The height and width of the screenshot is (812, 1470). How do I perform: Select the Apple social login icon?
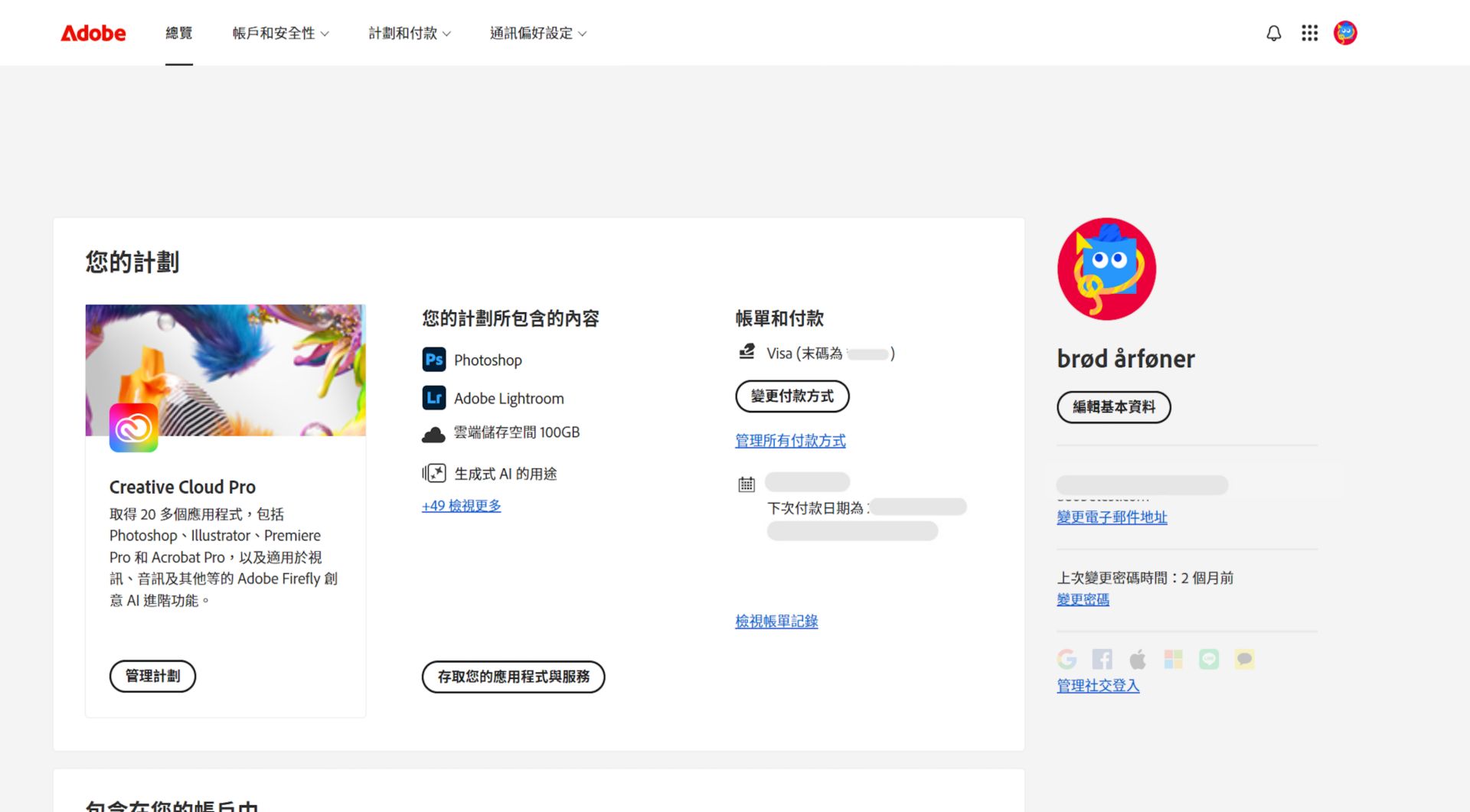tap(1138, 659)
